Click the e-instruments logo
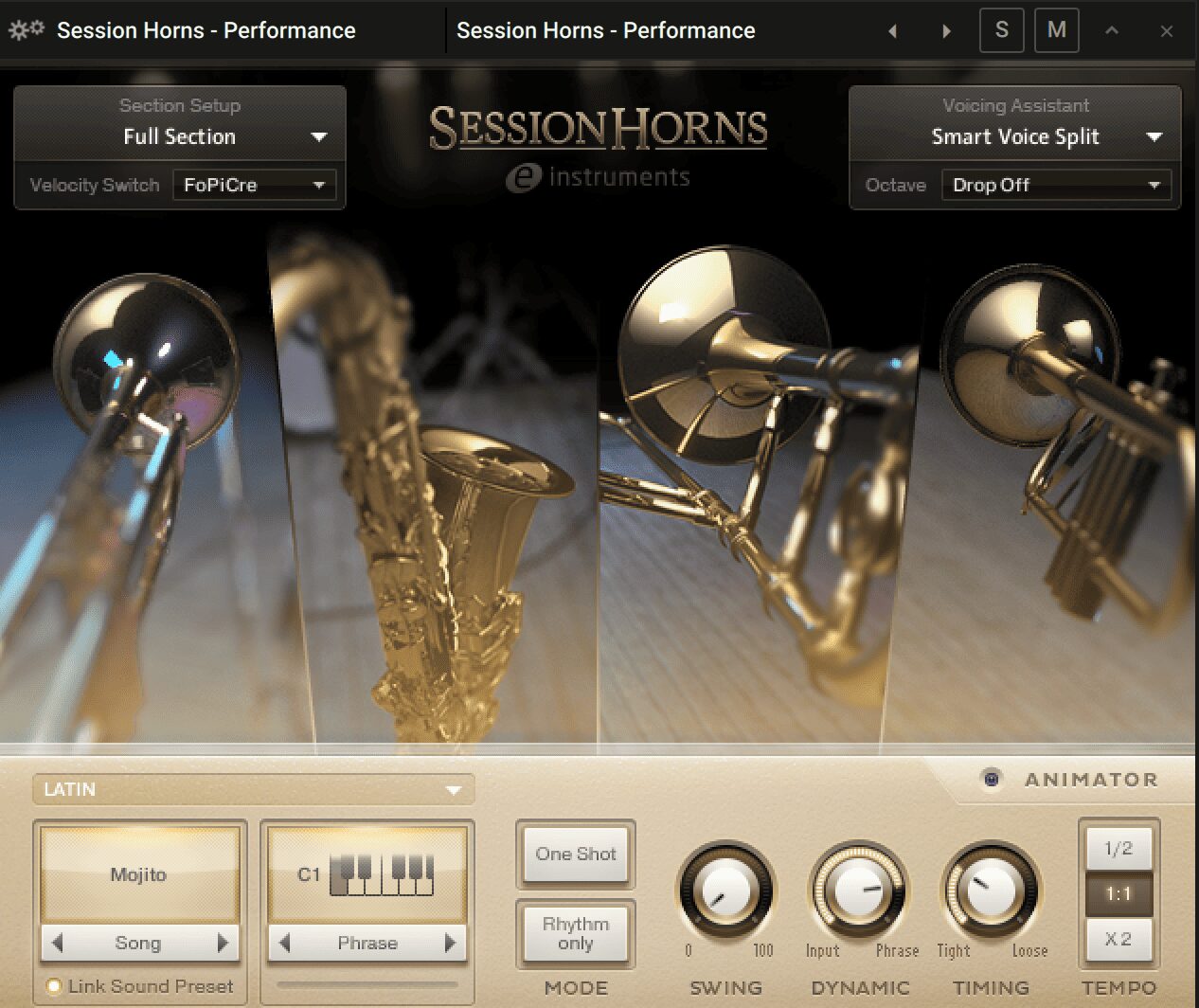The image size is (1199, 1008). pos(598,177)
